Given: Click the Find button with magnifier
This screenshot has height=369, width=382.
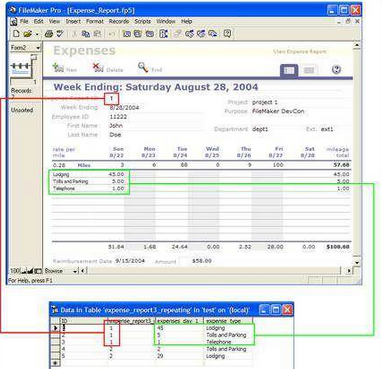Looking at the screenshot, I should point(150,68).
